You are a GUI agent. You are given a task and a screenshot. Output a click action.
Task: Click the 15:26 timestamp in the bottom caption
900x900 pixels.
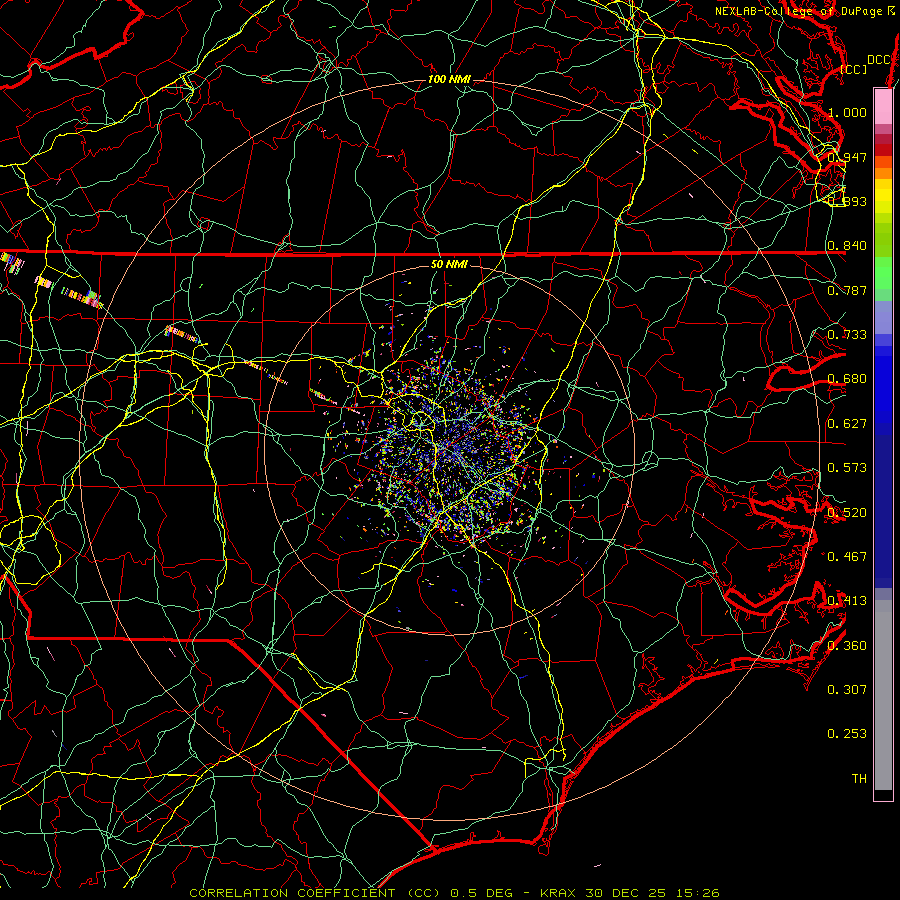(x=697, y=893)
